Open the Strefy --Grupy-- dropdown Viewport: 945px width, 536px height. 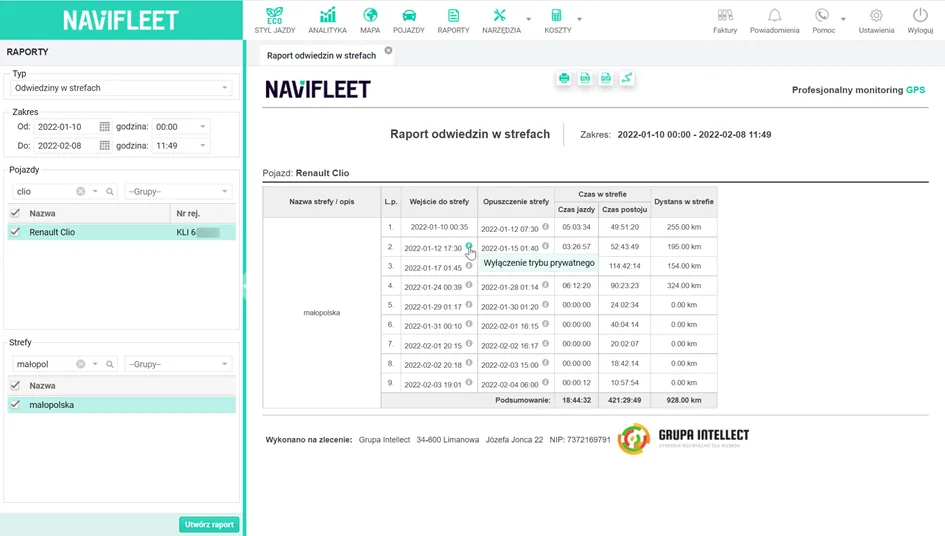tap(178, 364)
